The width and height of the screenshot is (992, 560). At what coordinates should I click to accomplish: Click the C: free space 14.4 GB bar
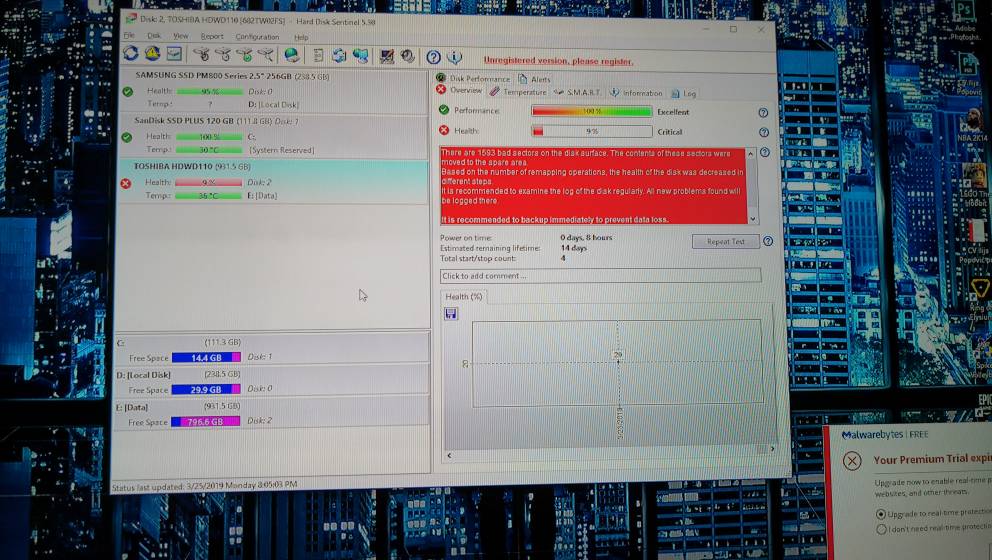pos(206,358)
